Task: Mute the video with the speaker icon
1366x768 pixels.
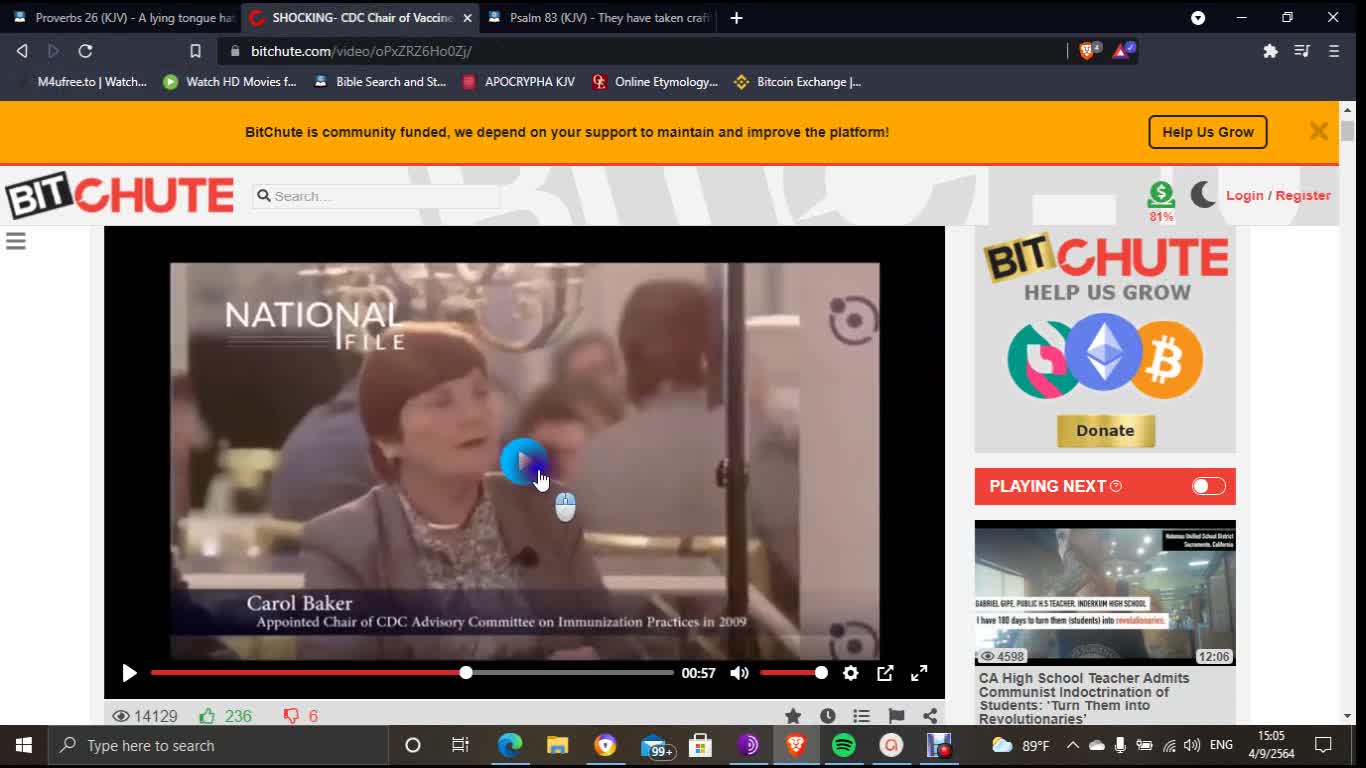Action: click(x=739, y=673)
